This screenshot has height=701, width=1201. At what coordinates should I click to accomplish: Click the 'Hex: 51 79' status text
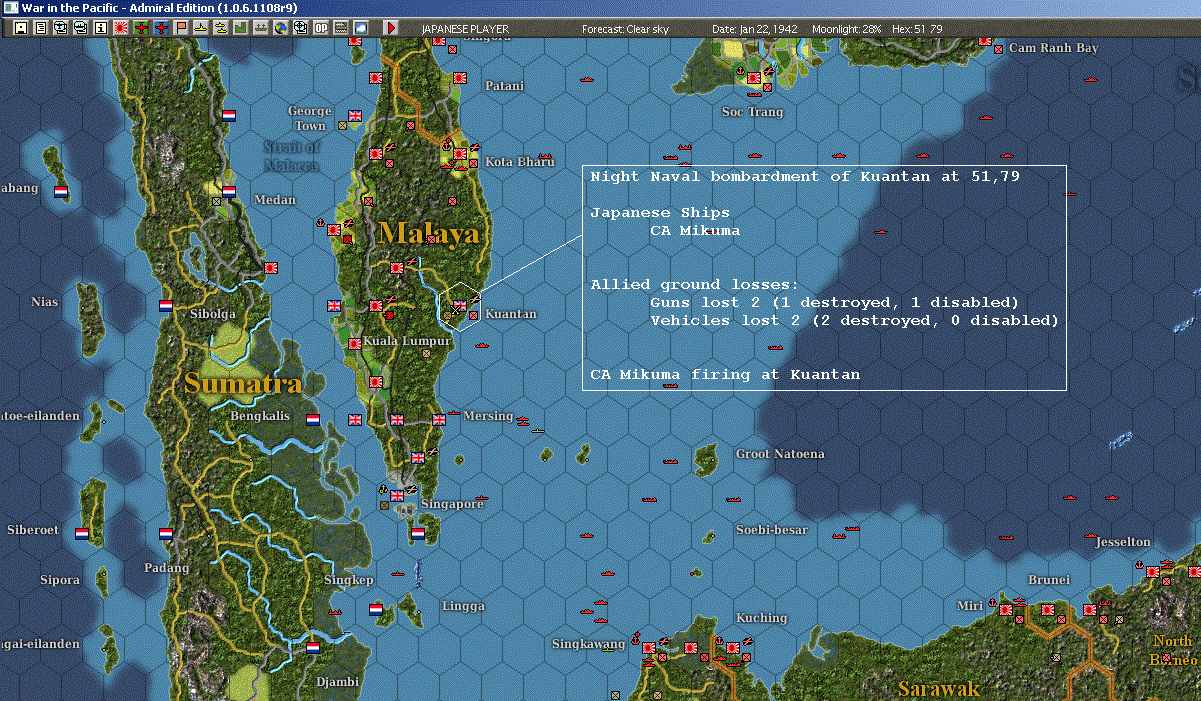click(915, 29)
